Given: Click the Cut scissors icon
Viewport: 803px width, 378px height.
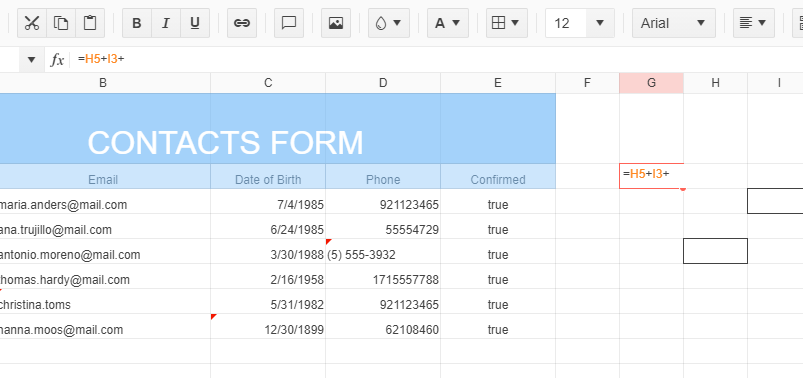Looking at the screenshot, I should click(32, 23).
